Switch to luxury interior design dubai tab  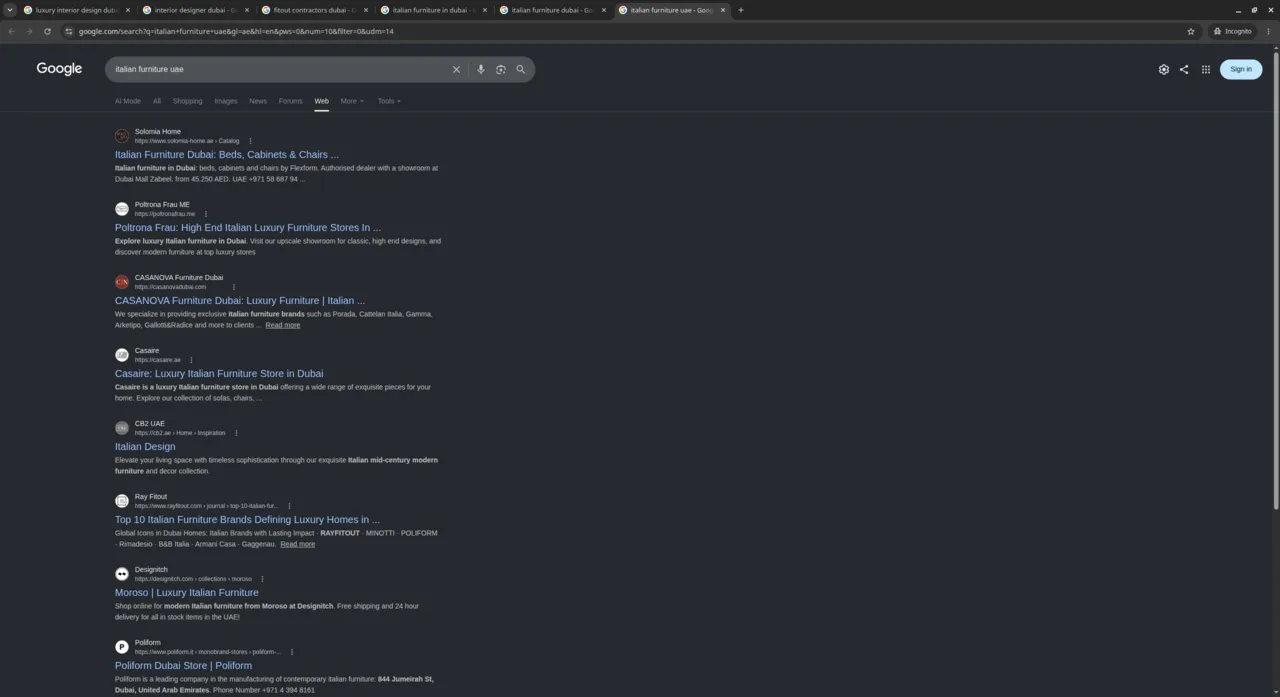(76, 10)
